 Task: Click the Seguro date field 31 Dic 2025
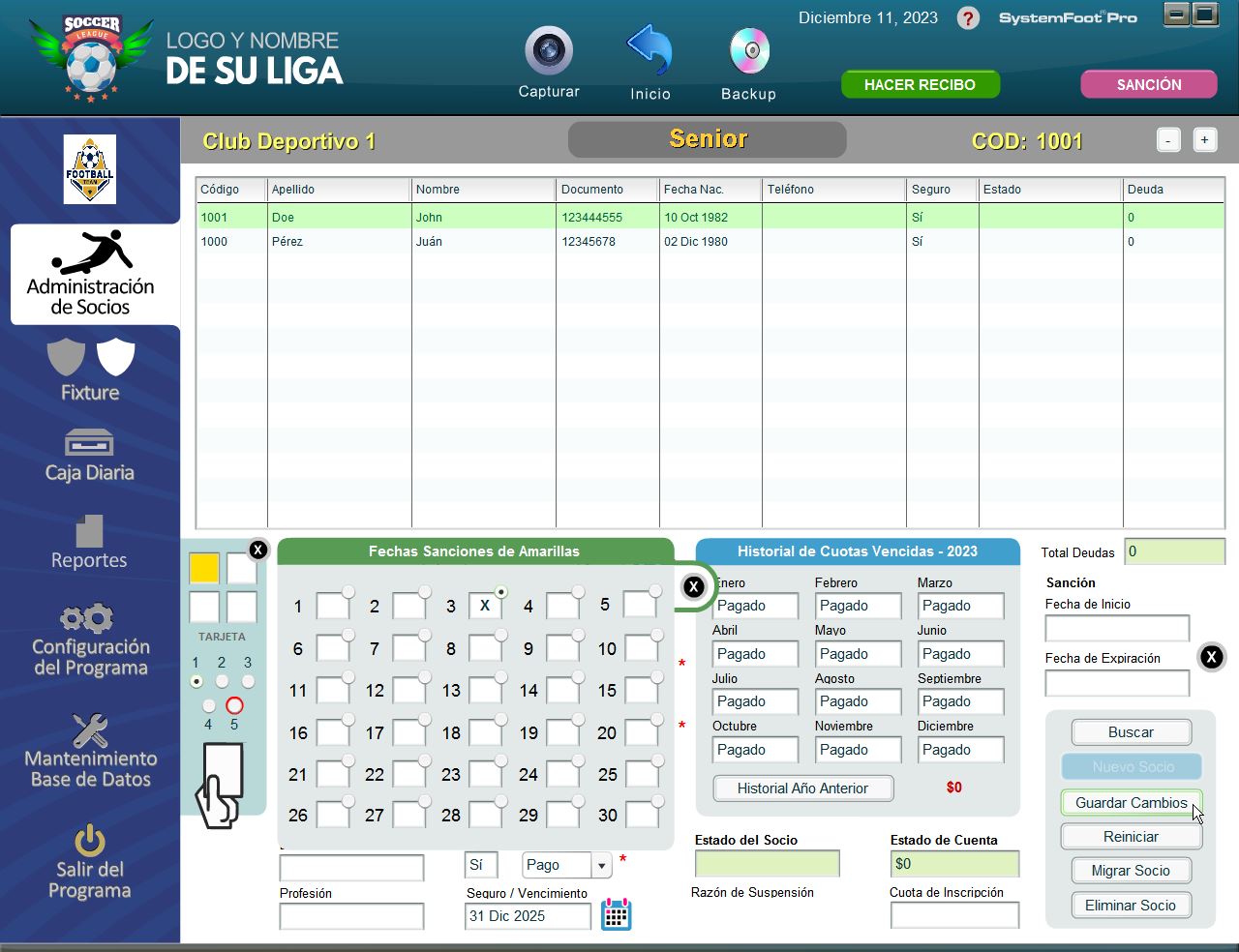(528, 916)
